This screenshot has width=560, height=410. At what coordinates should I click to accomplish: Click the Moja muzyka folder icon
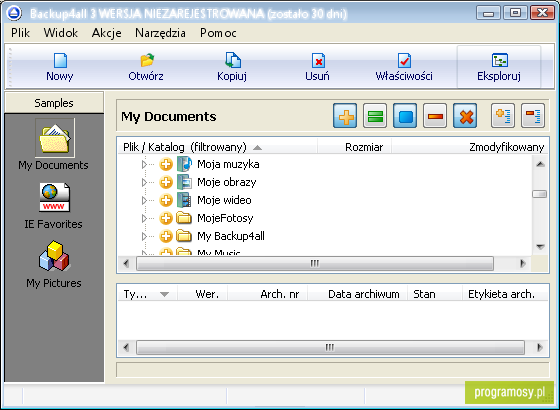click(x=184, y=164)
